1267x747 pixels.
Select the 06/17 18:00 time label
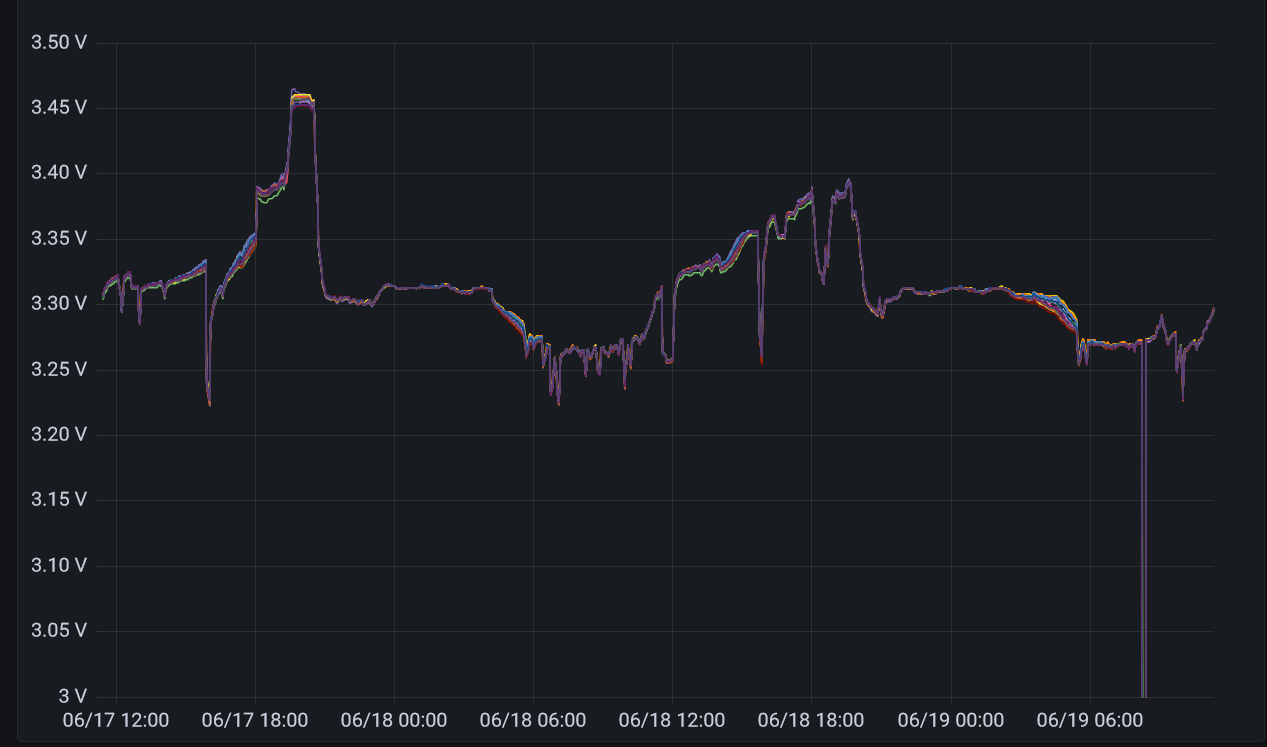coord(255,720)
